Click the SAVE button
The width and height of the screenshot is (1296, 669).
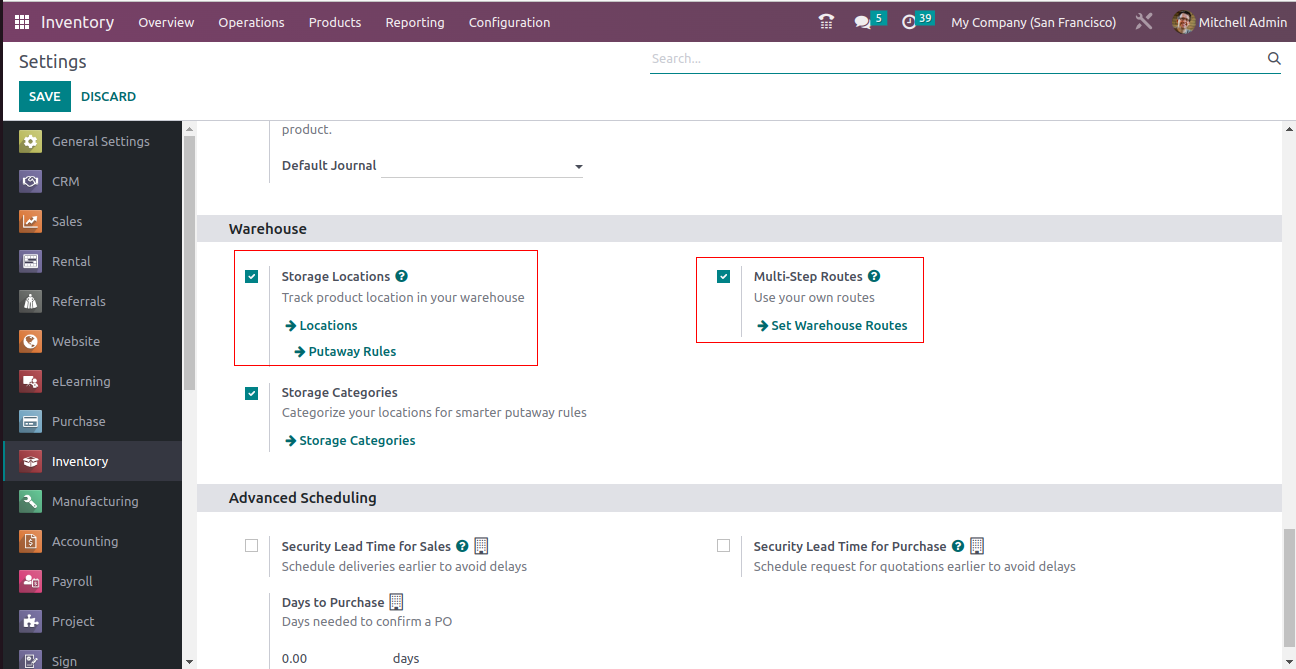pyautogui.click(x=45, y=97)
